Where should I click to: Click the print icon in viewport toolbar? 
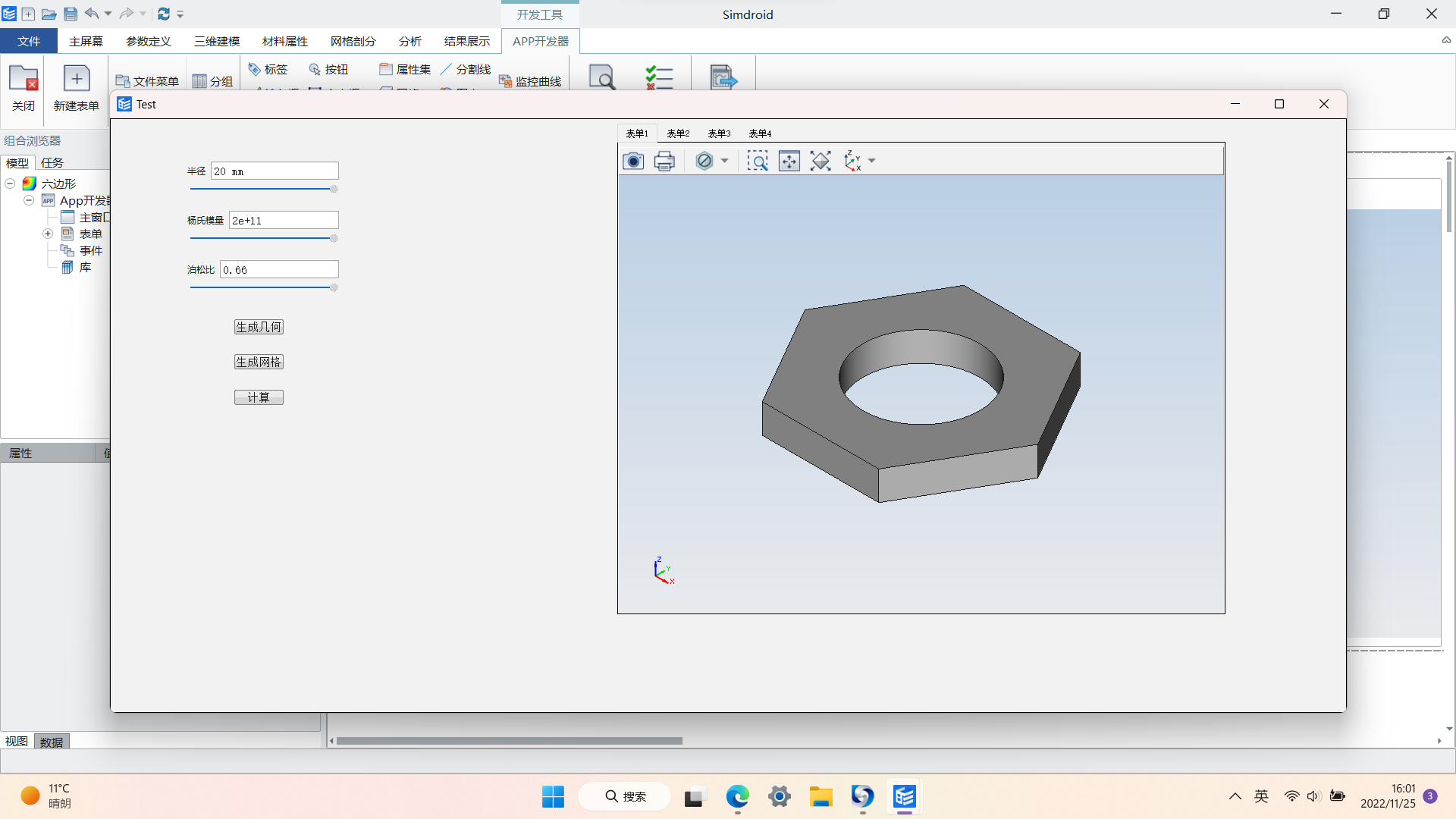(664, 160)
